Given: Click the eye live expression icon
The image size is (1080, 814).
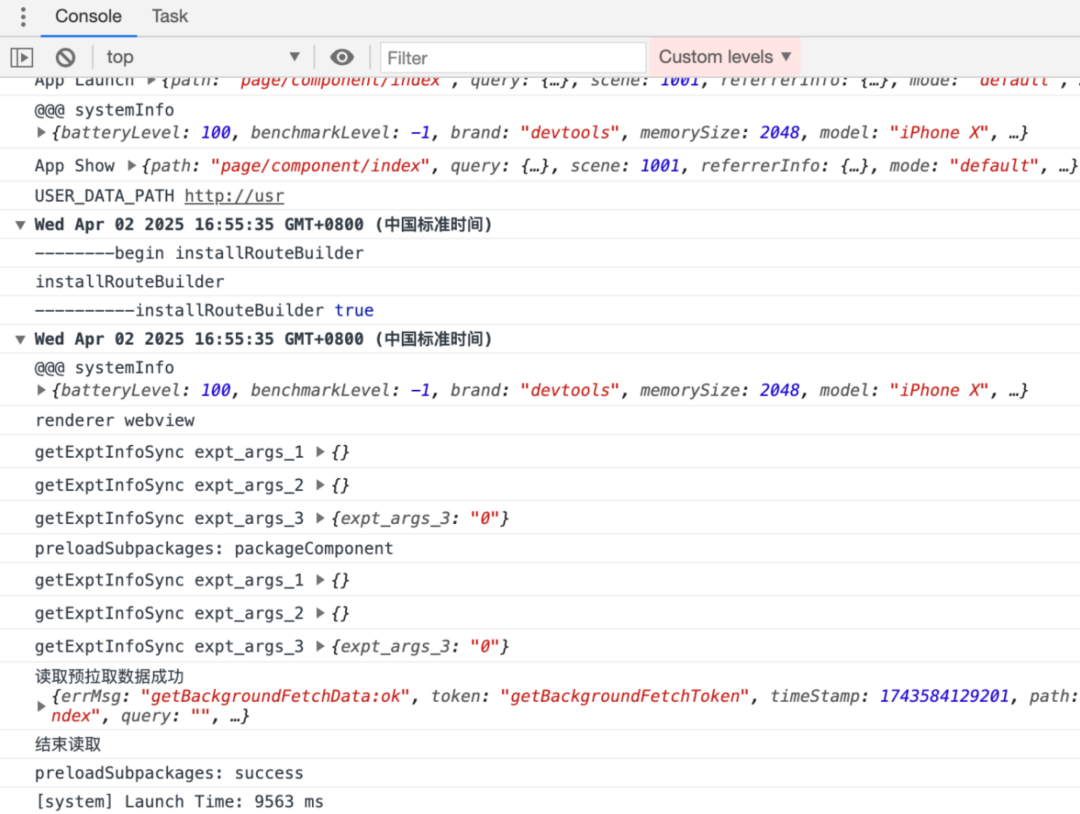Looking at the screenshot, I should click(x=342, y=57).
